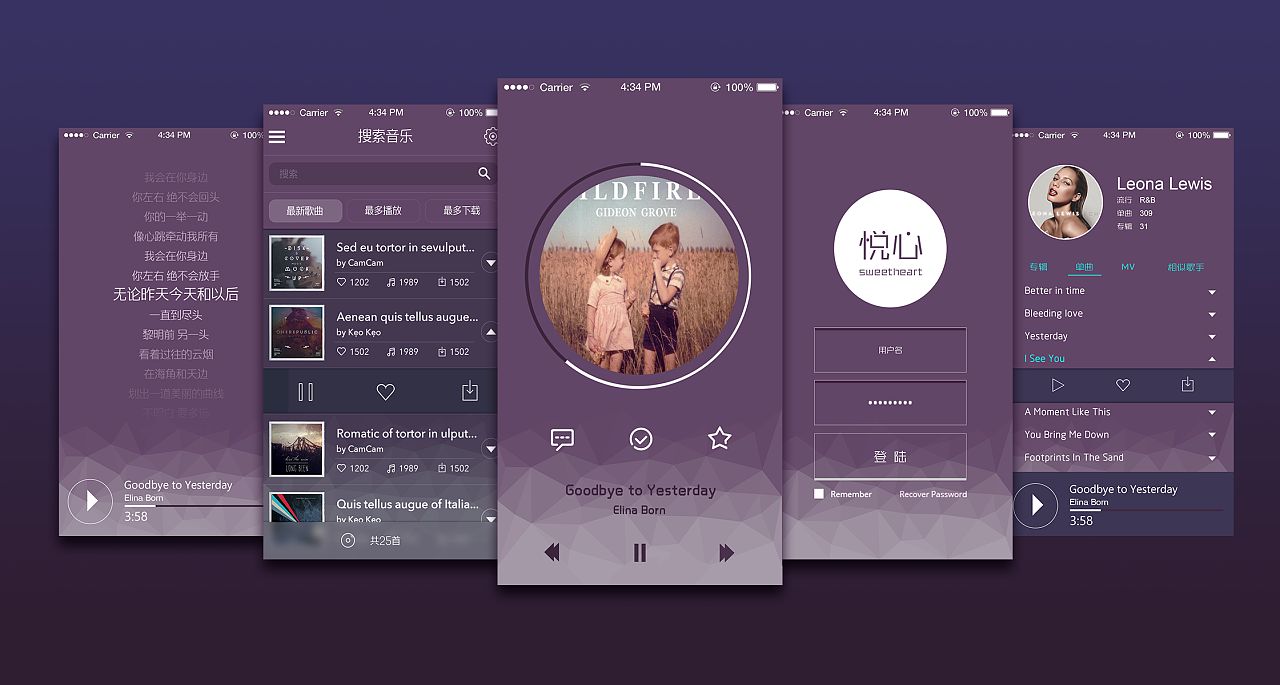Like I See You with the heart icon
1280x685 pixels.
(x=1123, y=385)
